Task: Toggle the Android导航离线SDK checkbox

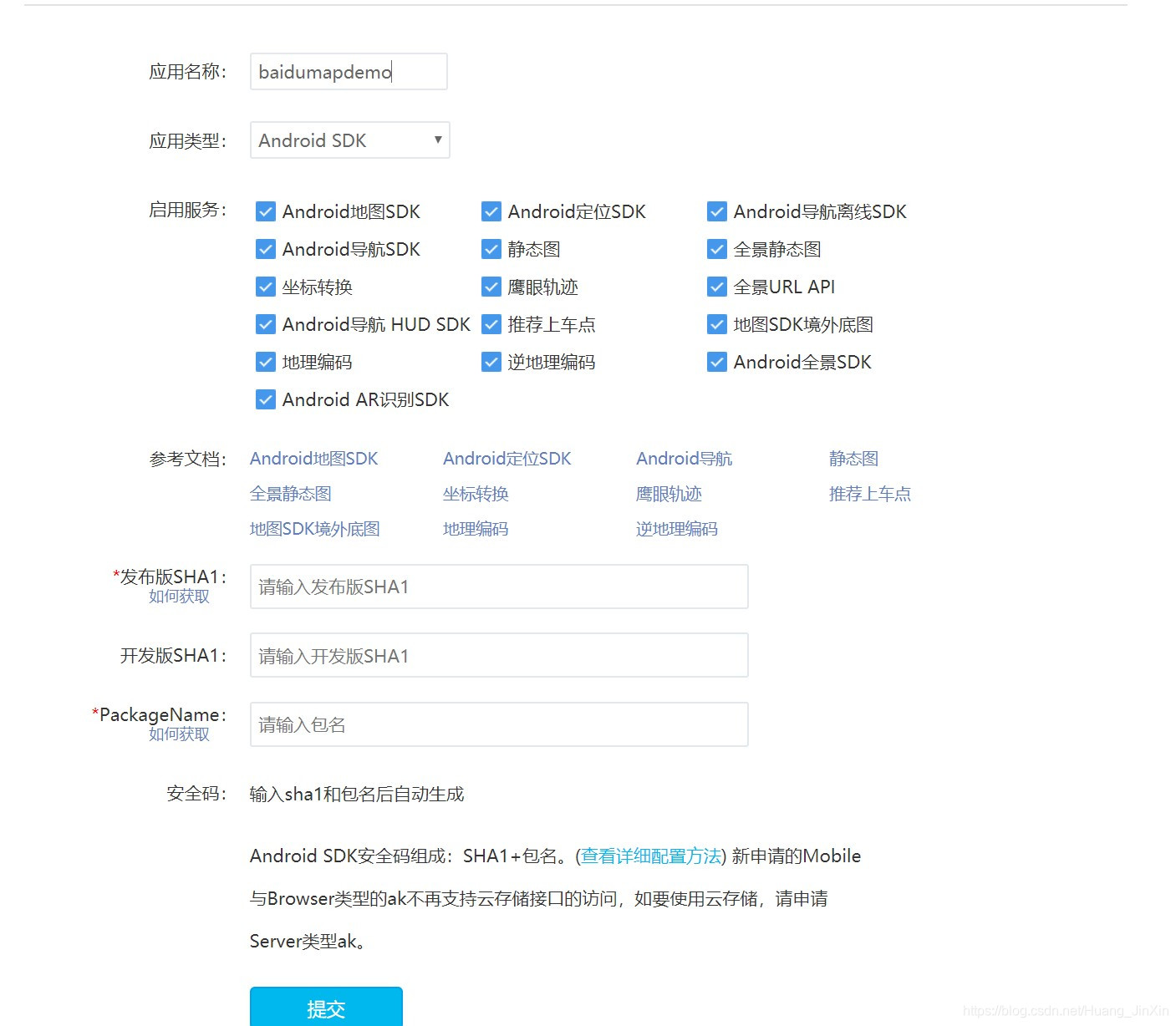Action: point(717,211)
